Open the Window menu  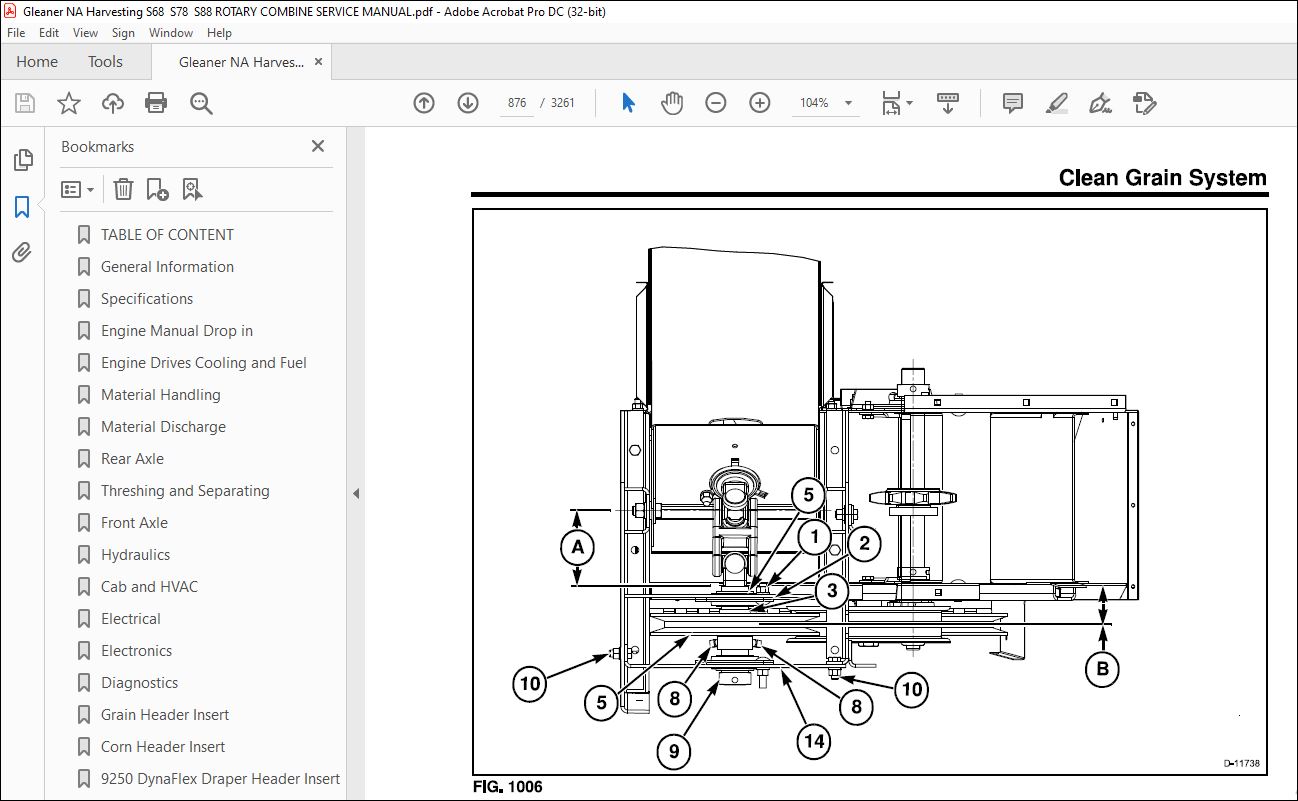click(171, 33)
